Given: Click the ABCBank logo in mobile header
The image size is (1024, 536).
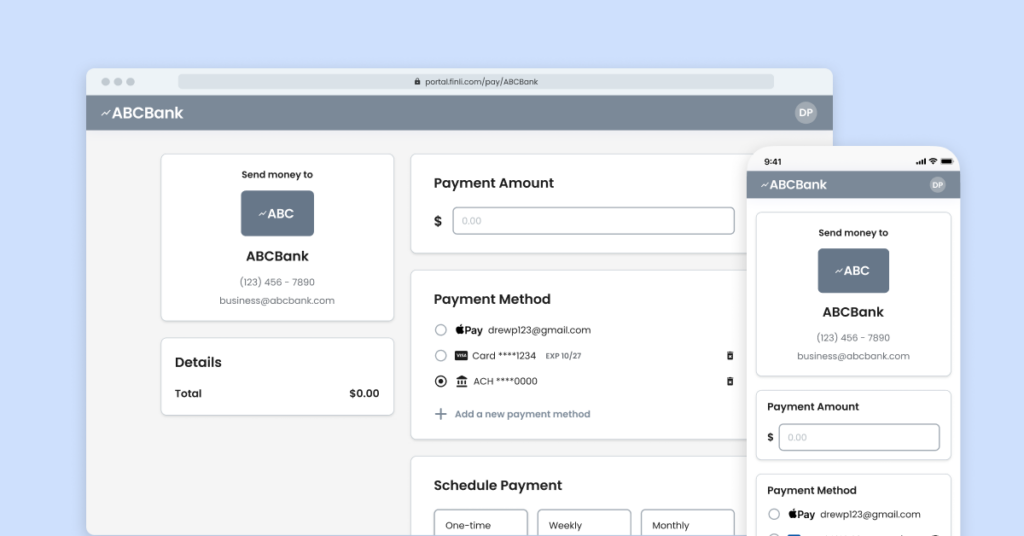Looking at the screenshot, I should (793, 185).
